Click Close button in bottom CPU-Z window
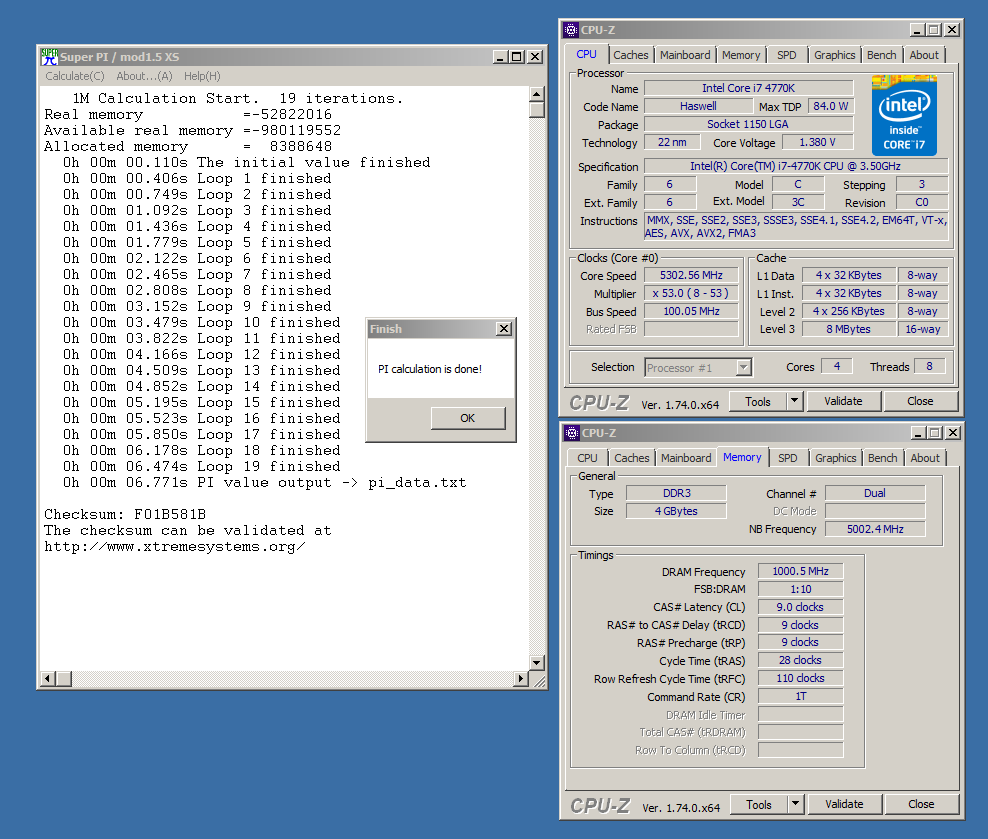Screen dimensions: 988x839 click(921, 804)
